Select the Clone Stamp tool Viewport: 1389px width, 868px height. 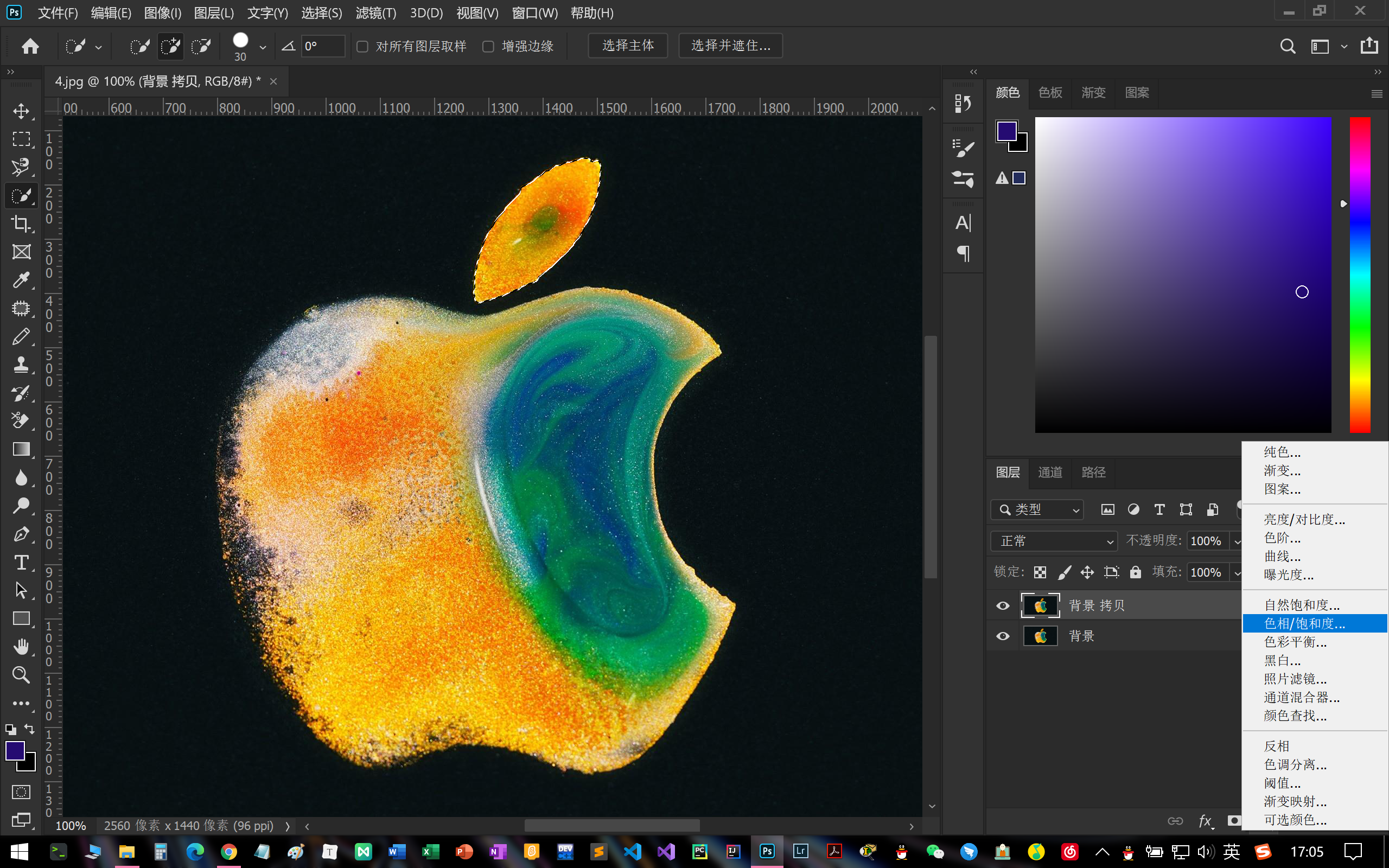tap(21, 365)
